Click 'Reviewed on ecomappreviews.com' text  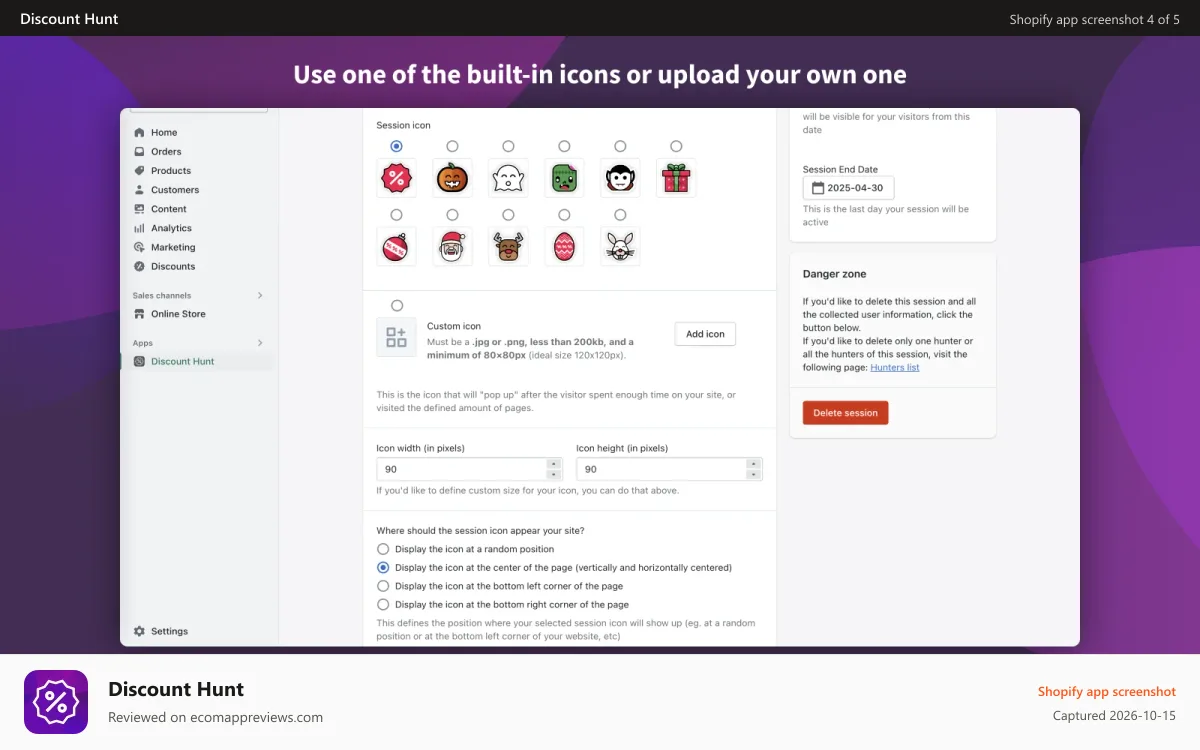tap(216, 717)
